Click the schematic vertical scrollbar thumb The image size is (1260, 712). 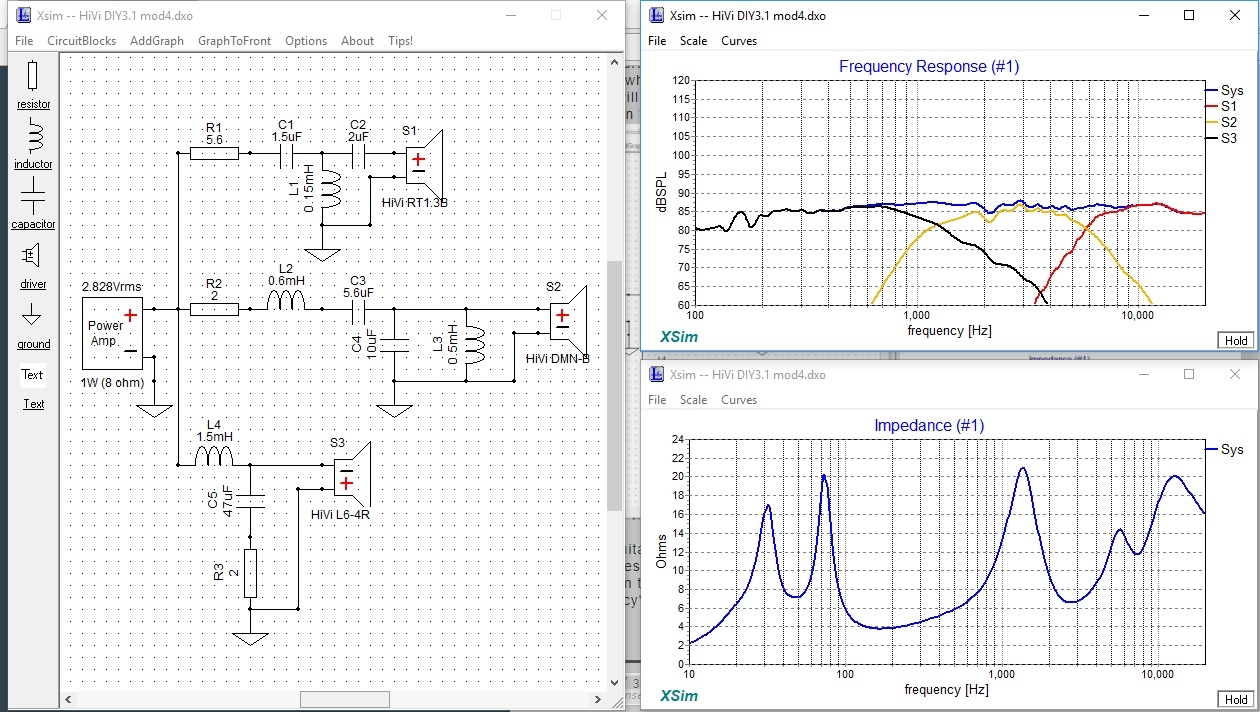(x=615, y=385)
